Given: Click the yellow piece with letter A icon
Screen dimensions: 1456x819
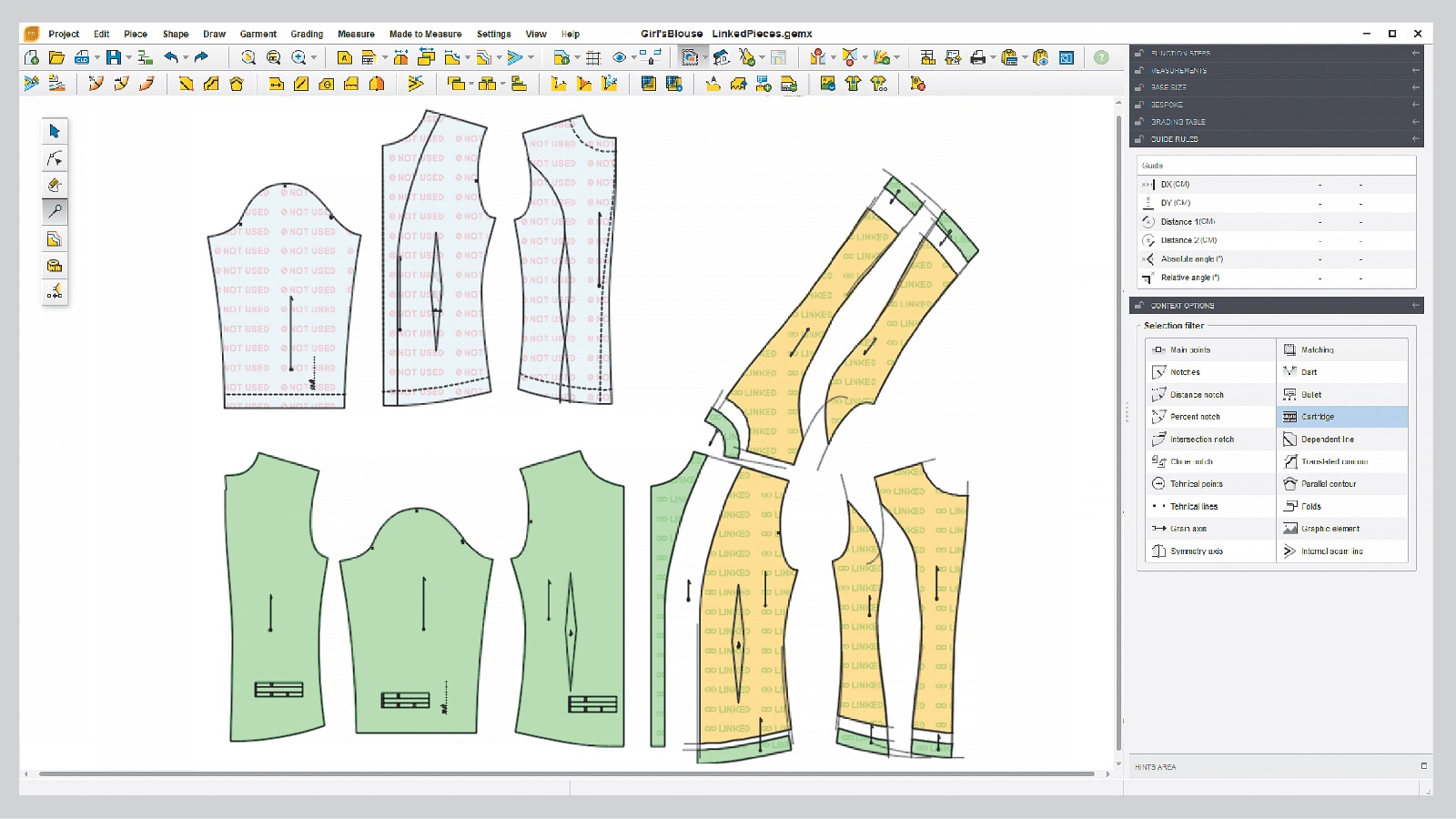Looking at the screenshot, I should point(344,57).
